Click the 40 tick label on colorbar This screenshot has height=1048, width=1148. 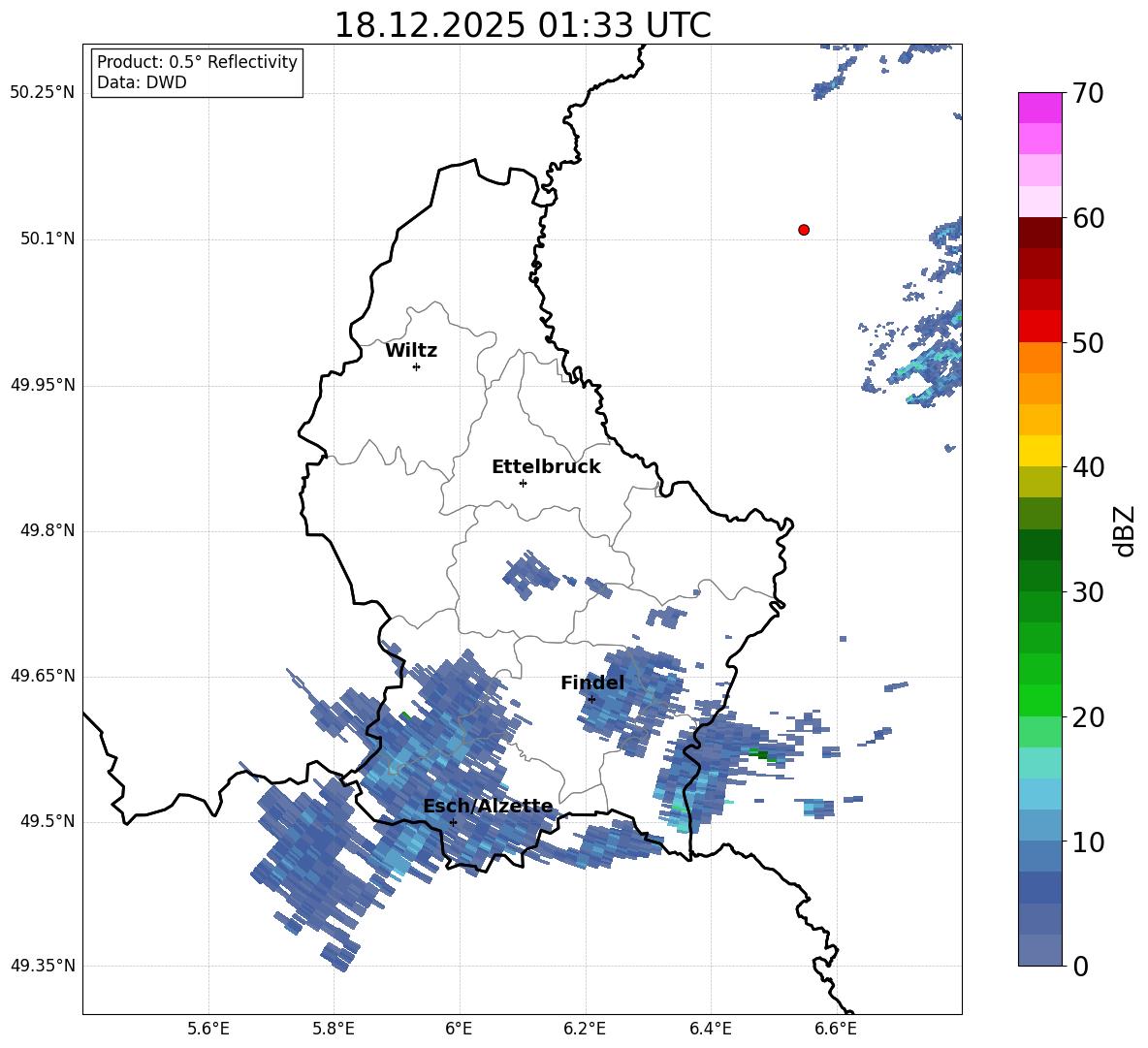1088,467
